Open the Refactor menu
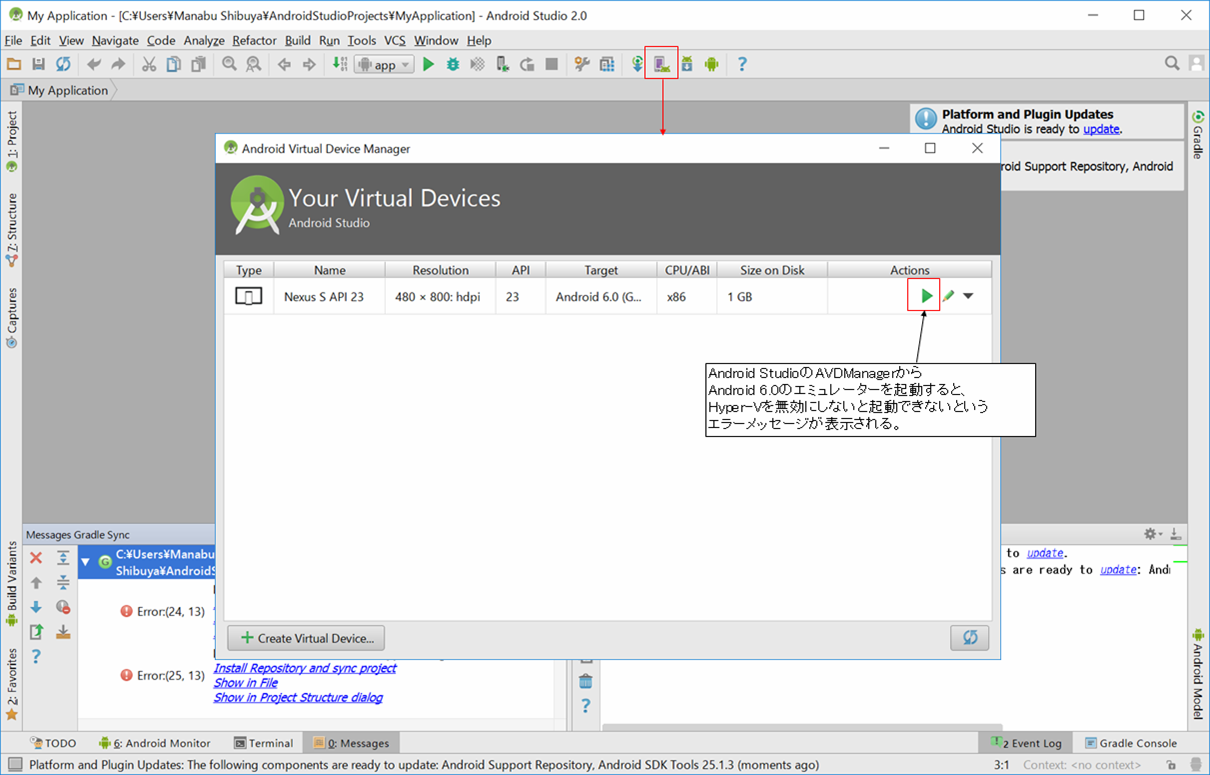This screenshot has height=775, width=1210. 254,40
